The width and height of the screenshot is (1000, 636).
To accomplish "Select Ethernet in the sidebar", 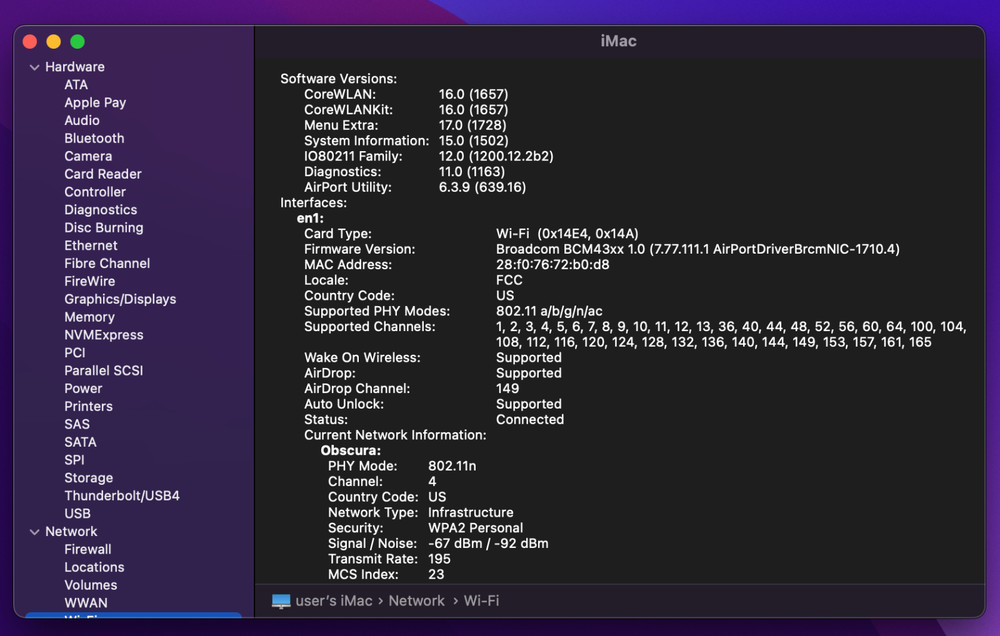I will click(x=91, y=245).
